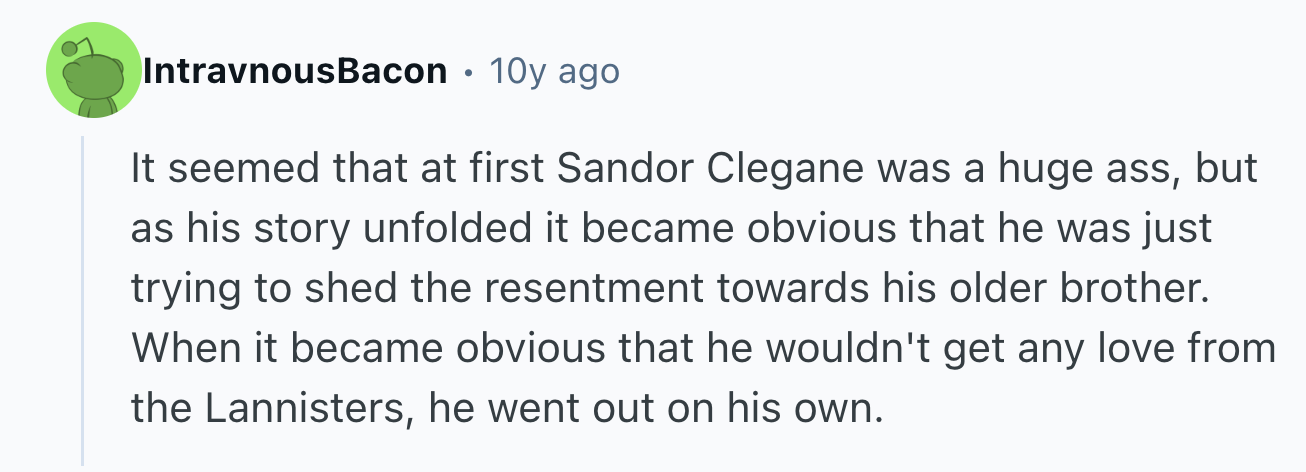
Task: Click the dot separator beside the username
Action: 467,72
